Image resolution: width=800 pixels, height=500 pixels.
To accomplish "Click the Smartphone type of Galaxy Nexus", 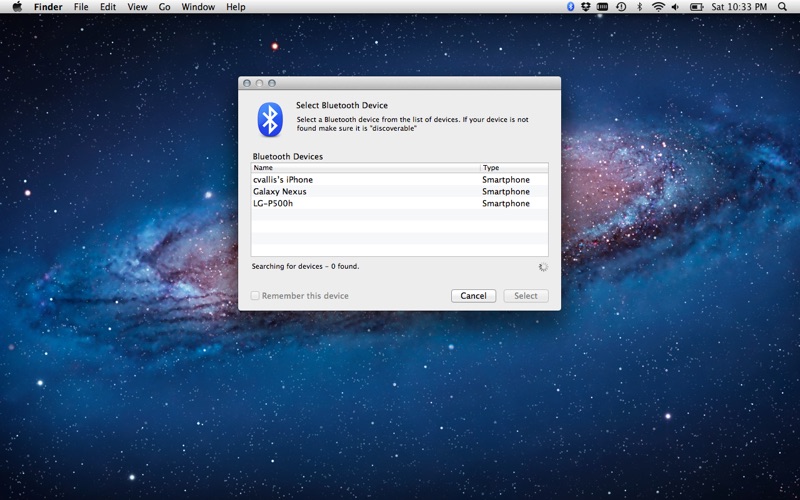I will coord(506,191).
